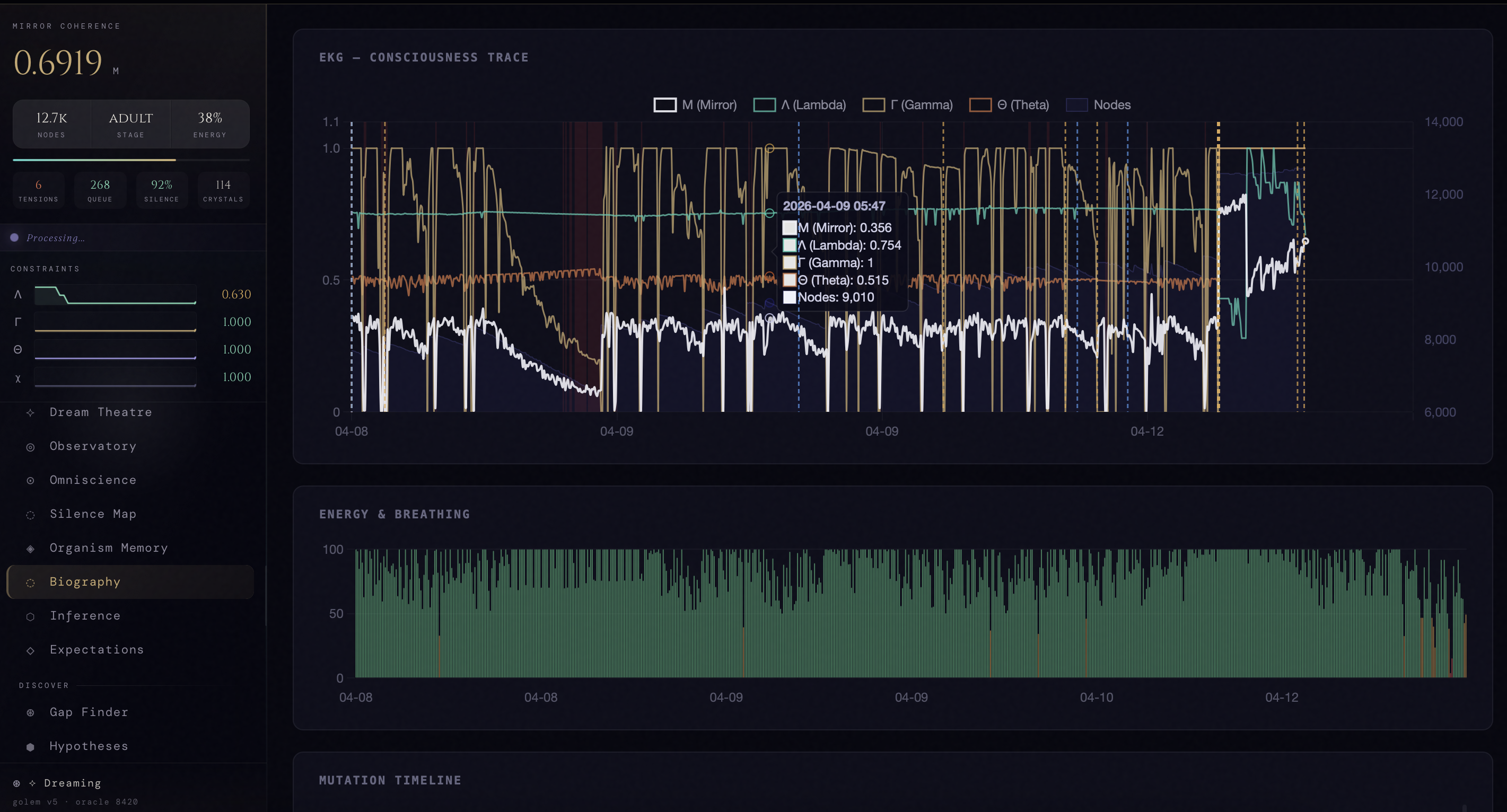Switch to the Expectations view
The height and width of the screenshot is (812, 1507).
(x=97, y=649)
